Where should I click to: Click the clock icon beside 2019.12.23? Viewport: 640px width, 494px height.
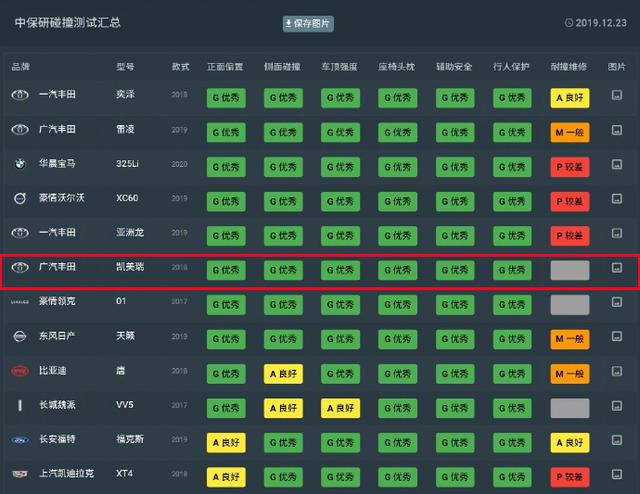[x=569, y=23]
